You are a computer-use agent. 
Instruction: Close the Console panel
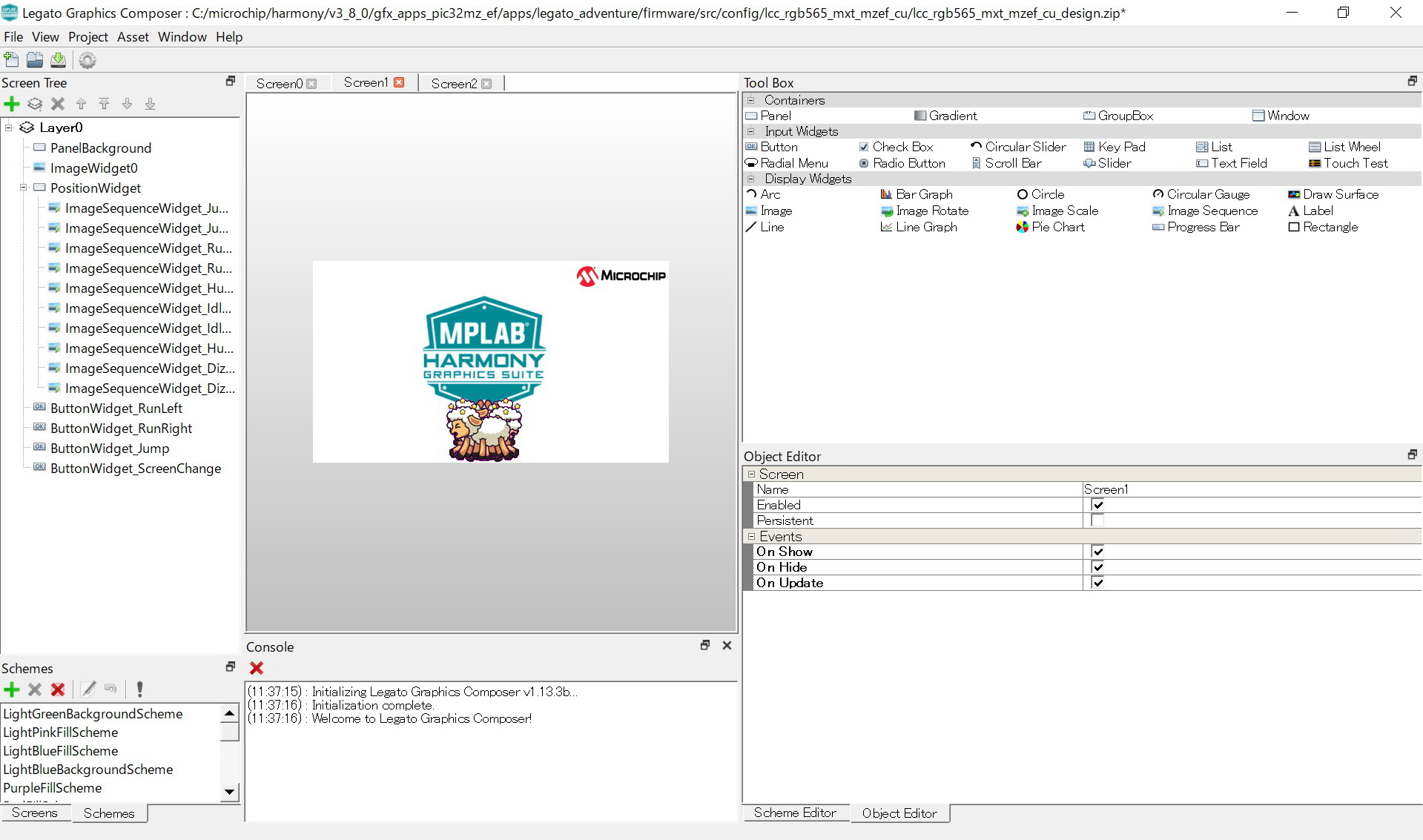[x=727, y=645]
